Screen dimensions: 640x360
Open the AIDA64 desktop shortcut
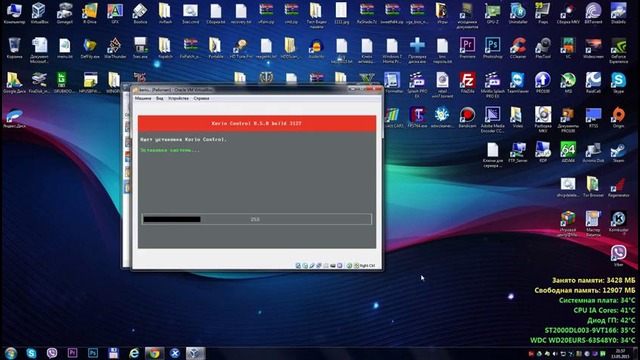(x=568, y=152)
